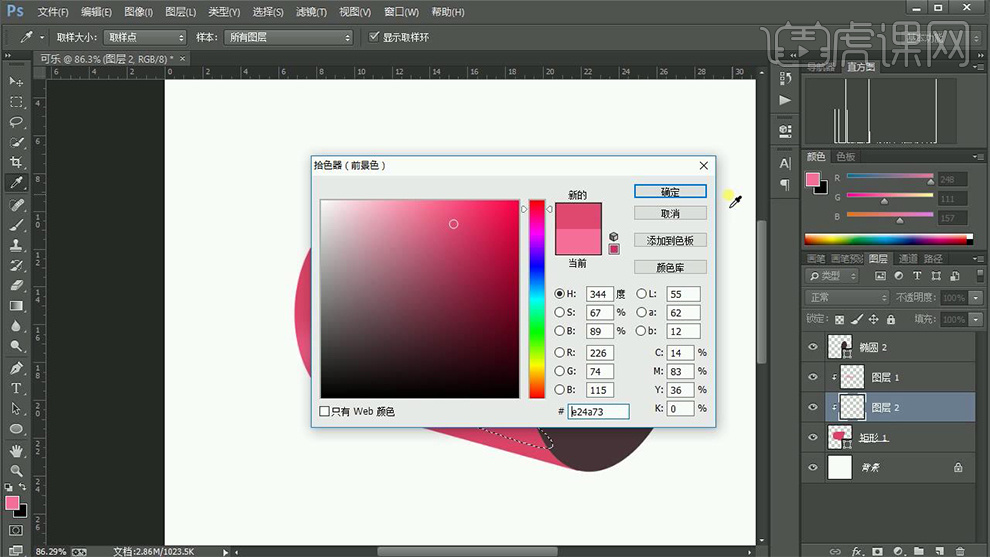The image size is (990, 557).
Task: Switch to the 路径 tab
Action: coord(933,258)
